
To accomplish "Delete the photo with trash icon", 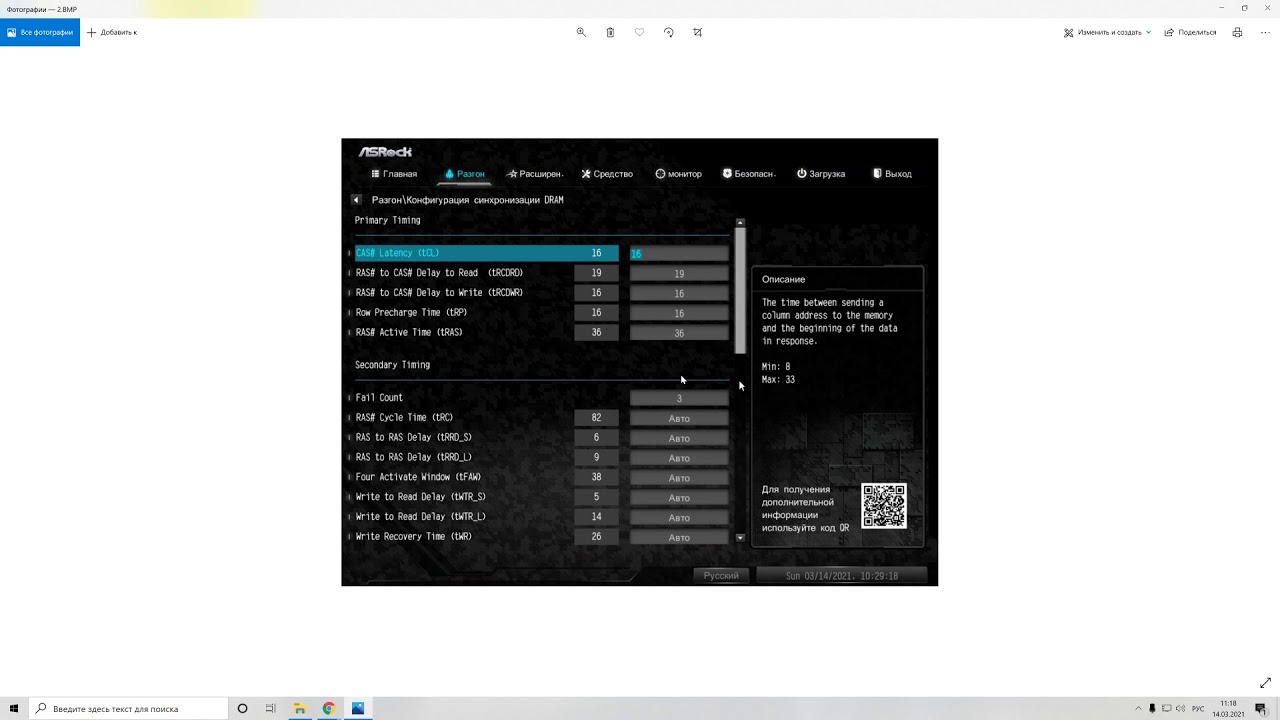I will [x=610, y=32].
